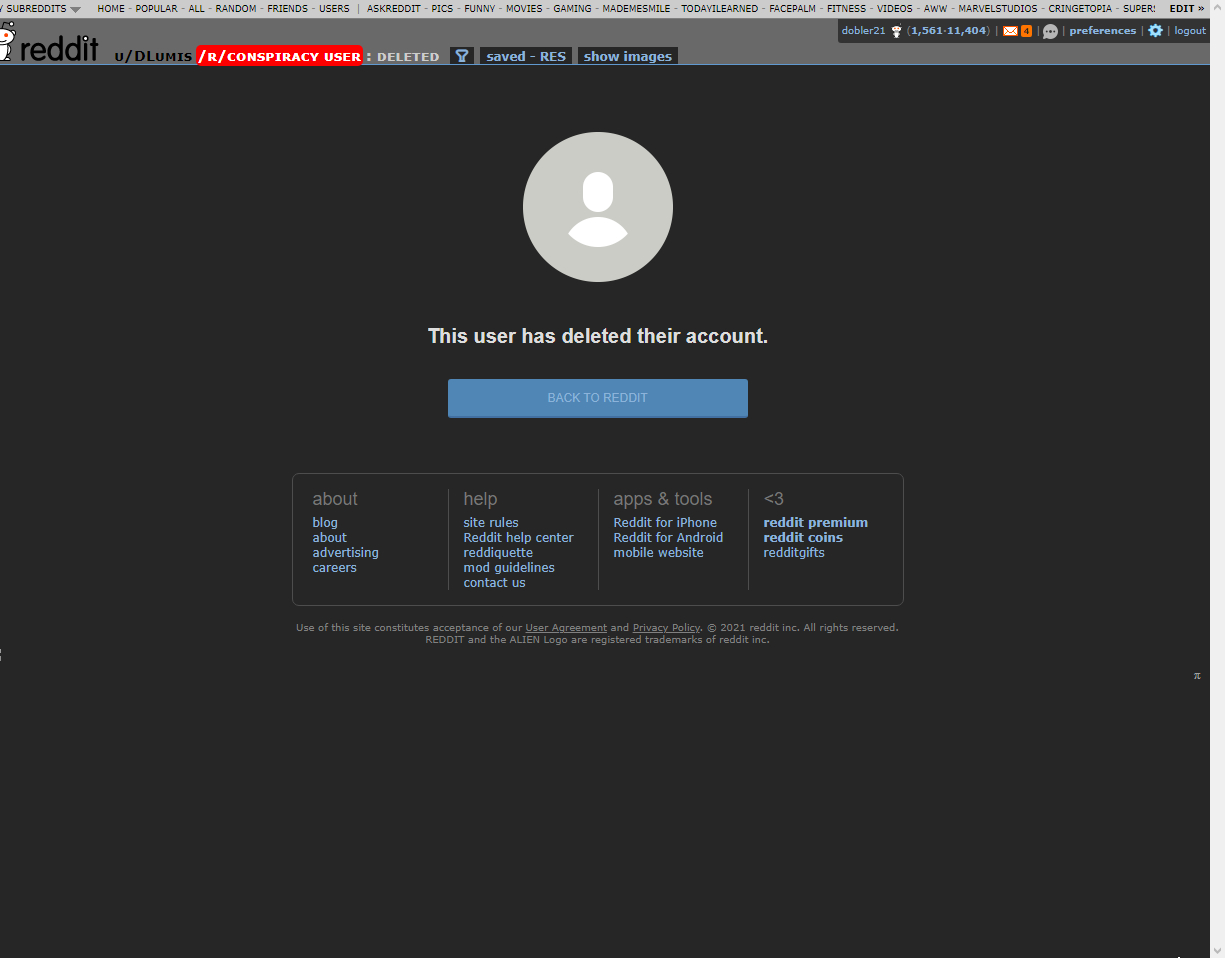Click the karma count 1,561·11,404
1225x958 pixels.
point(949,31)
